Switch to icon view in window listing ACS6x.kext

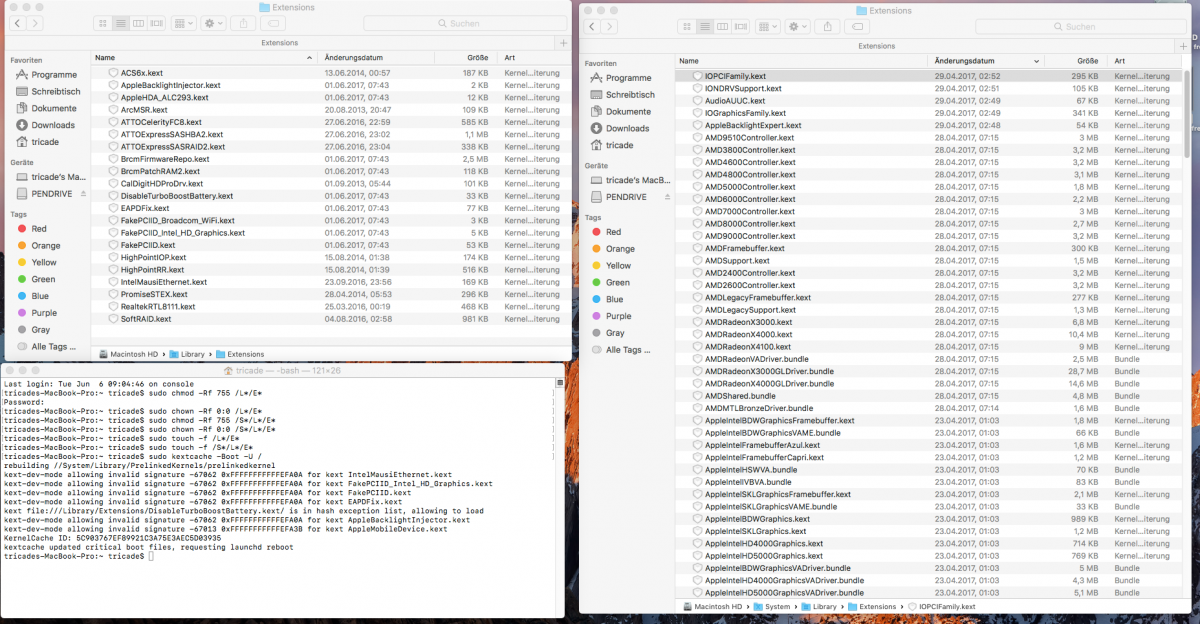(x=105, y=22)
